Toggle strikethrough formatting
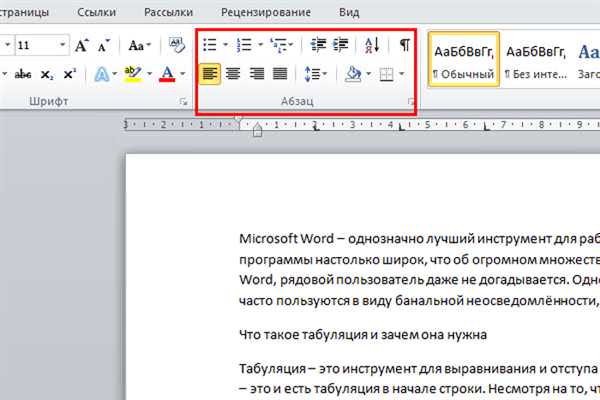Image resolution: width=600 pixels, height=400 pixels. [23, 74]
